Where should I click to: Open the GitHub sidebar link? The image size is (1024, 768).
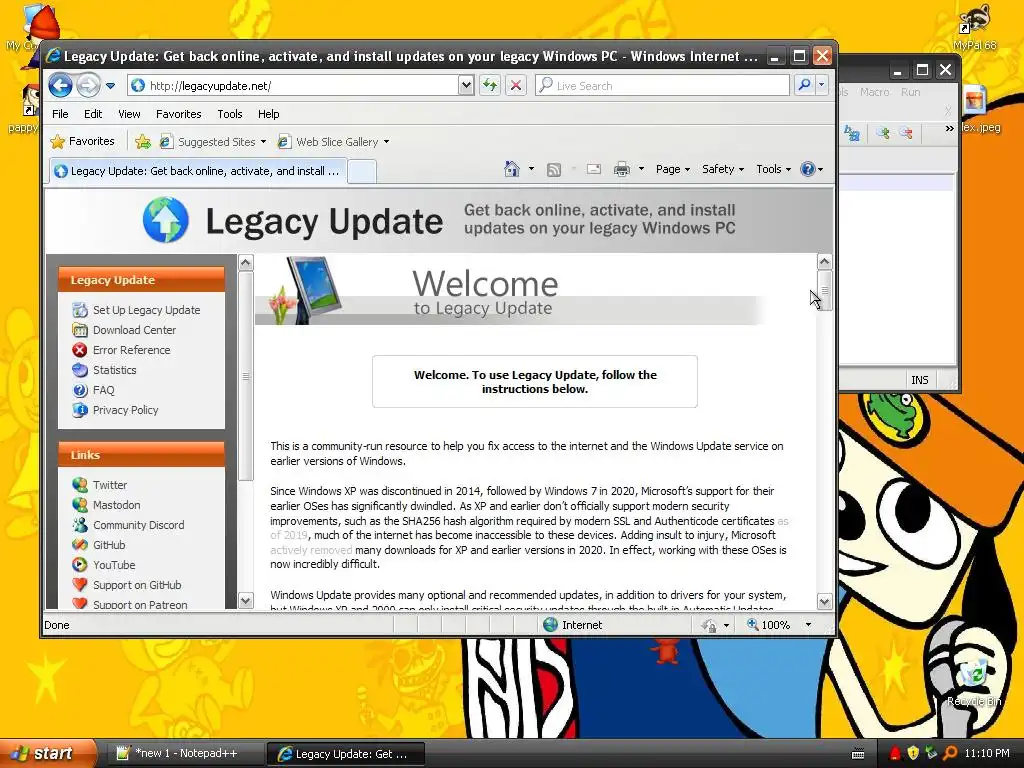109,545
